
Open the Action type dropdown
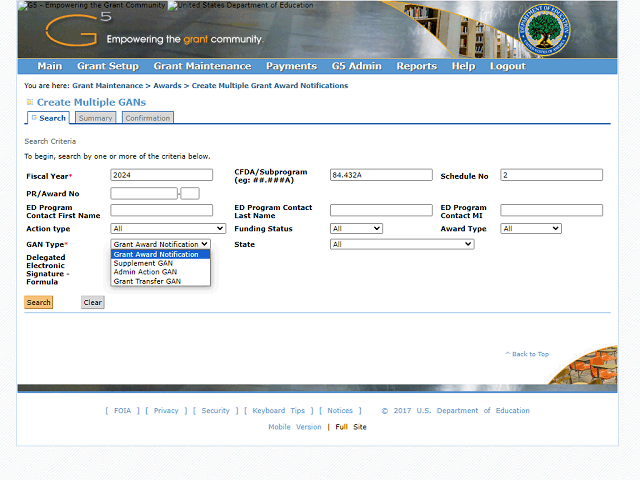pyautogui.click(x=168, y=229)
